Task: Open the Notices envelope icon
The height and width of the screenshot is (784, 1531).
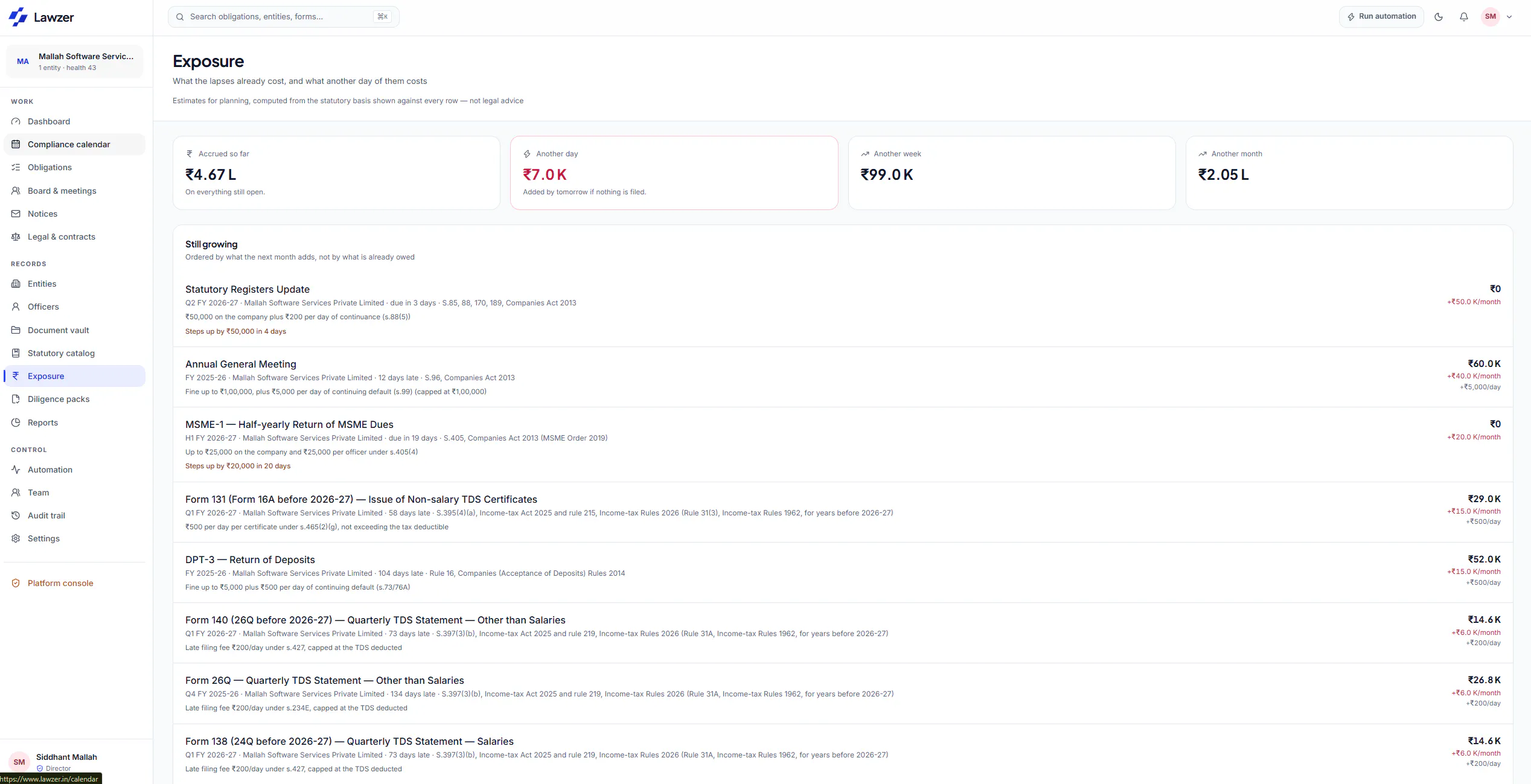Action: 16,214
